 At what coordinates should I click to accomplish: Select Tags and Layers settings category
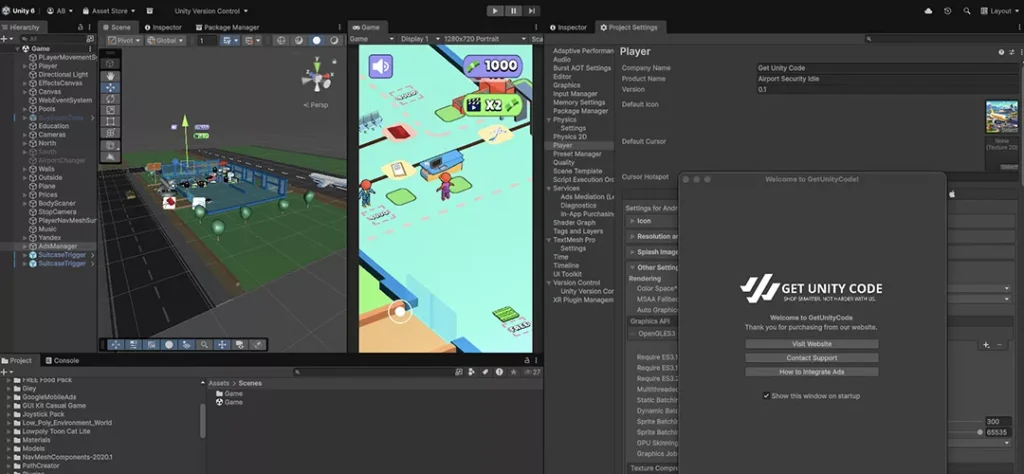(x=578, y=231)
